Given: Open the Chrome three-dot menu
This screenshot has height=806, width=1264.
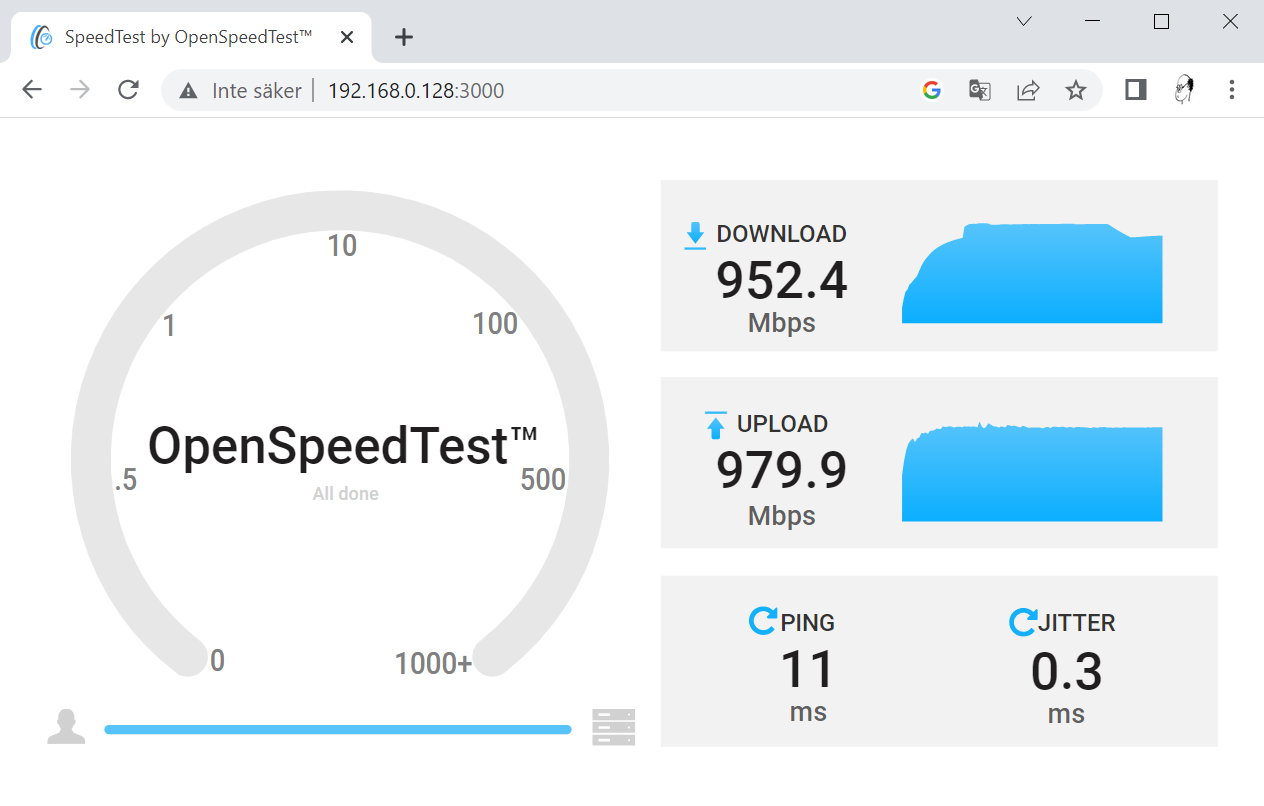Looking at the screenshot, I should [1232, 90].
